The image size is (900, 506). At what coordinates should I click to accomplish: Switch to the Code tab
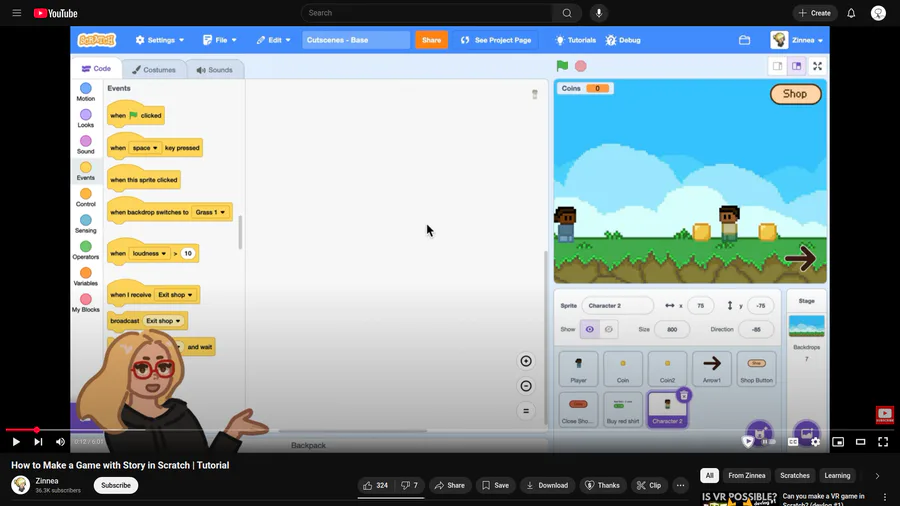click(96, 69)
